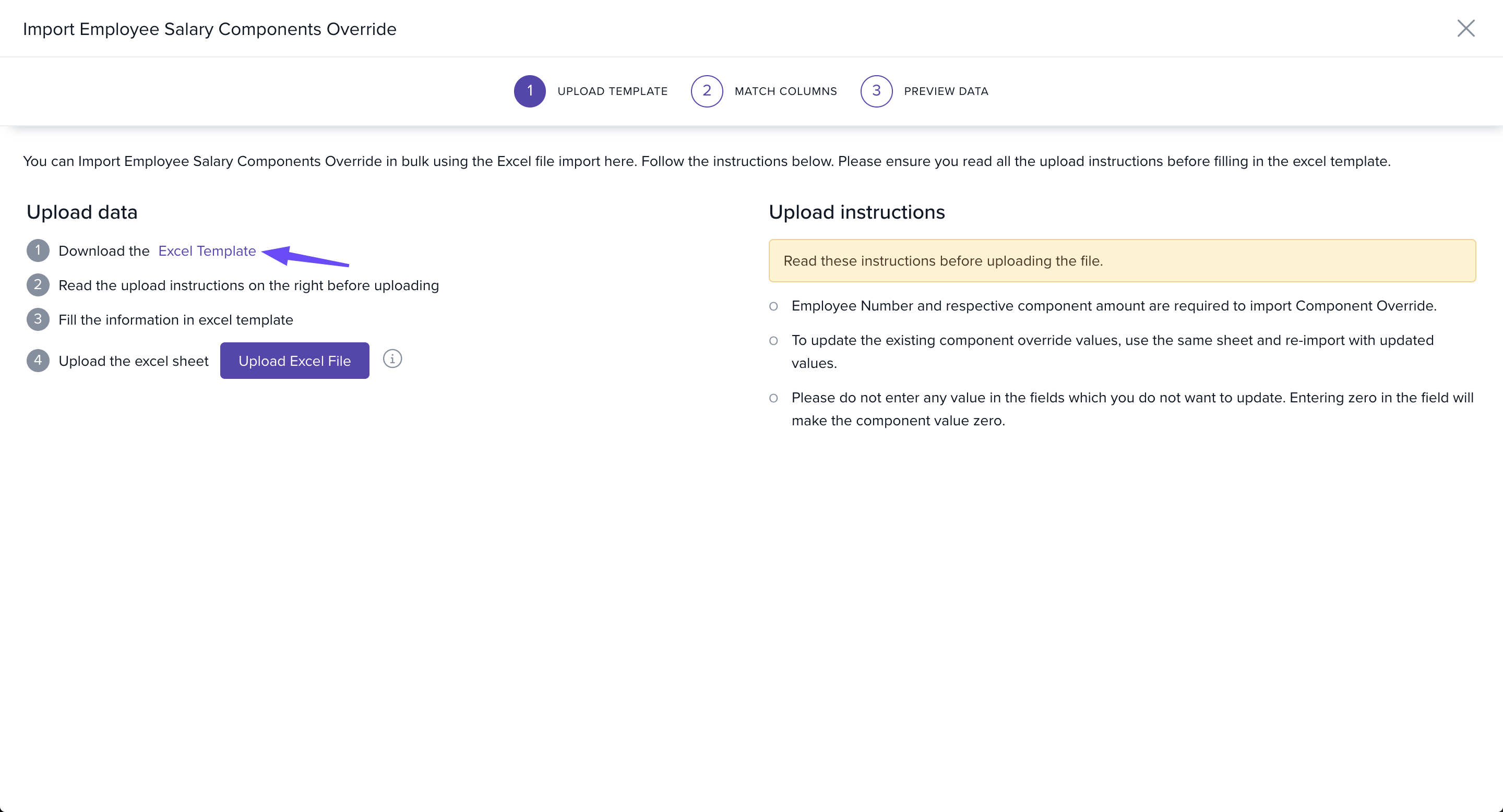Select the step 2 circle in the stepper
The image size is (1503, 812).
[x=707, y=91]
